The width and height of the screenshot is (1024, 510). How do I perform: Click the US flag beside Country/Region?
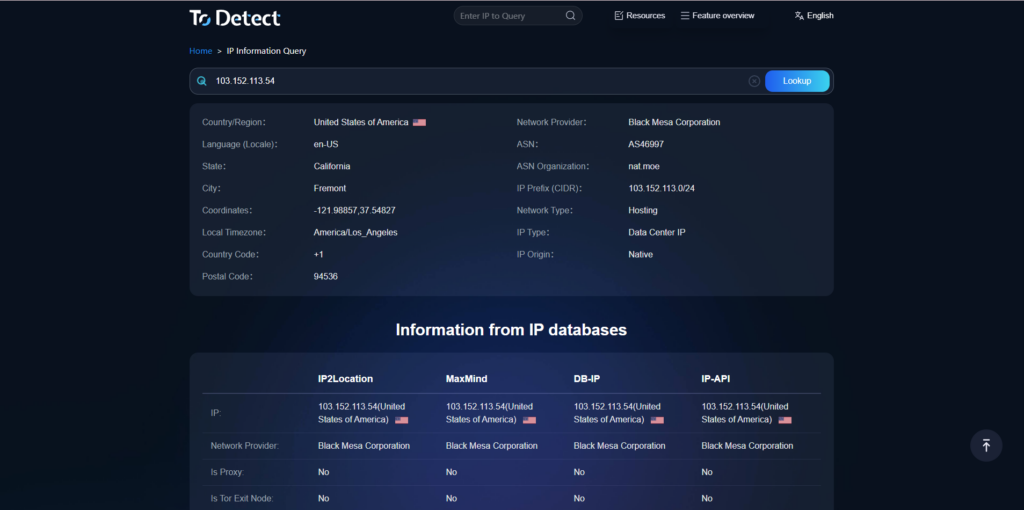pyautogui.click(x=419, y=122)
